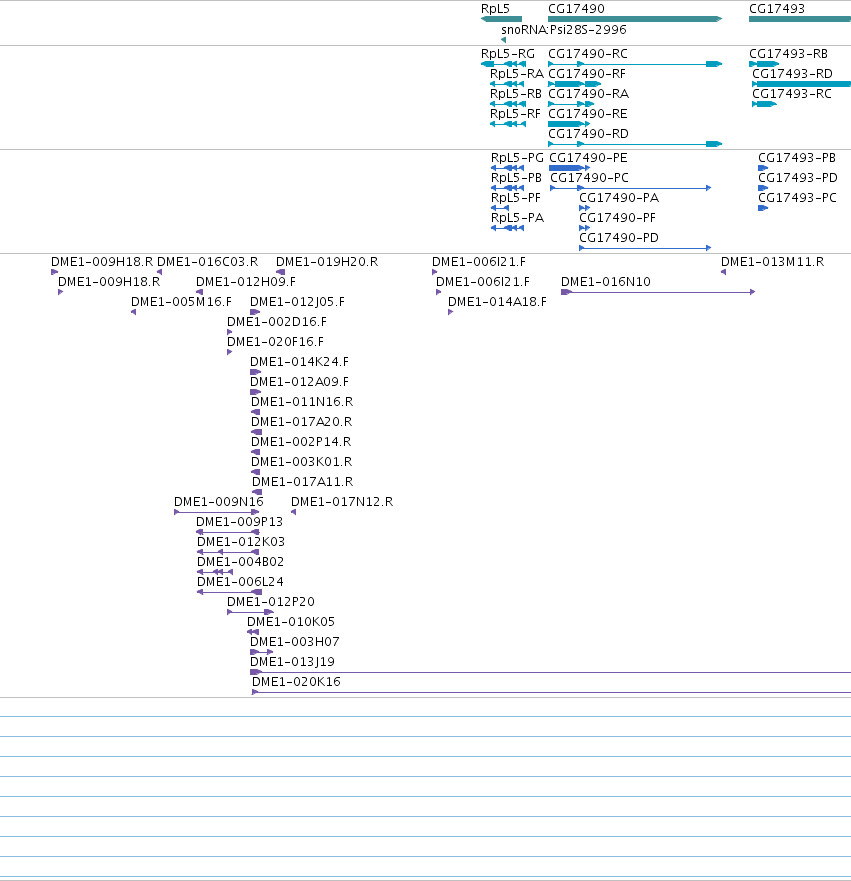Open the snoRNA:Psi28S-2996 feature

(x=503, y=40)
